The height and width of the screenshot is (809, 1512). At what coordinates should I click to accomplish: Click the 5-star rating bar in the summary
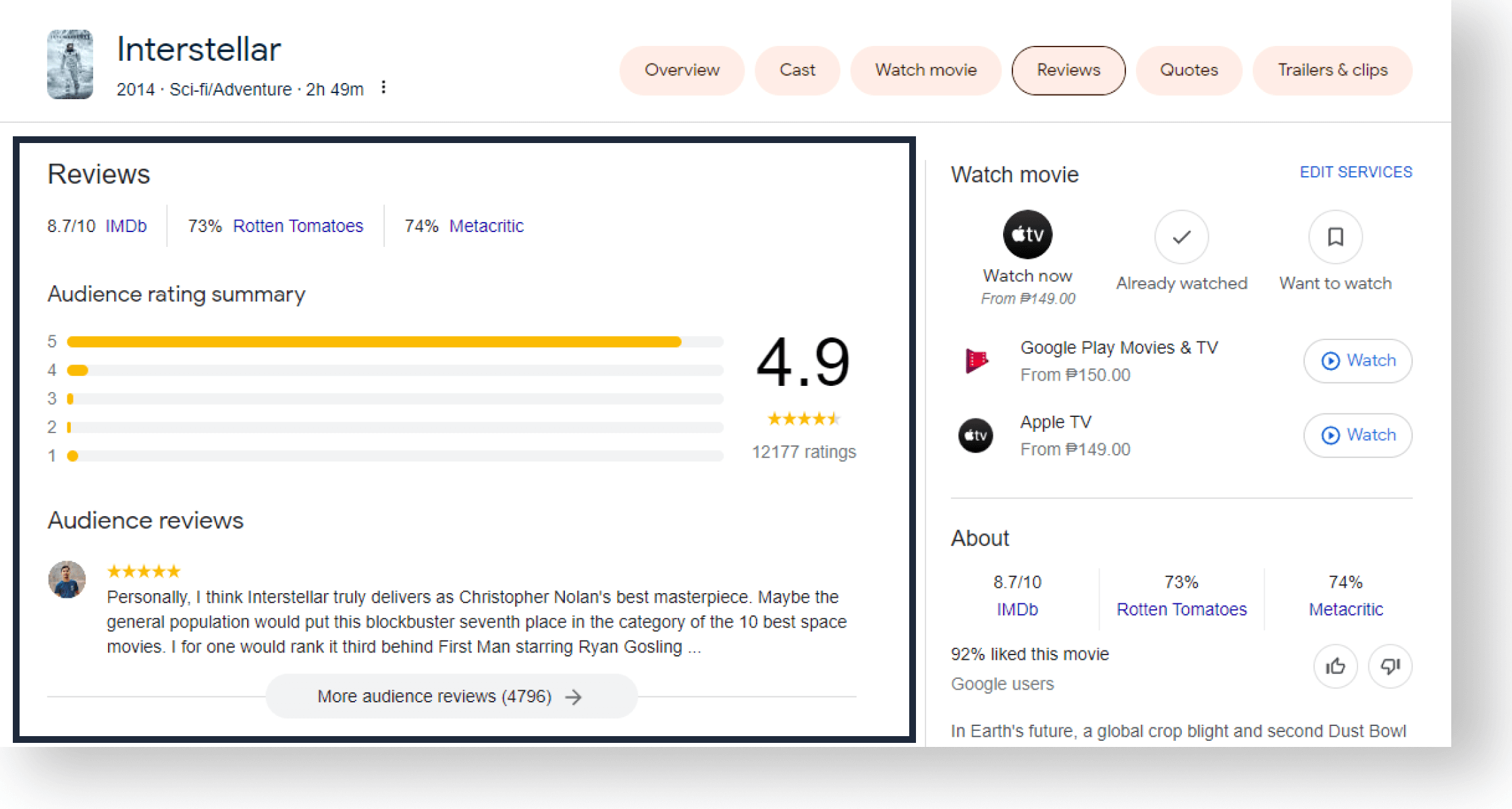pos(375,341)
